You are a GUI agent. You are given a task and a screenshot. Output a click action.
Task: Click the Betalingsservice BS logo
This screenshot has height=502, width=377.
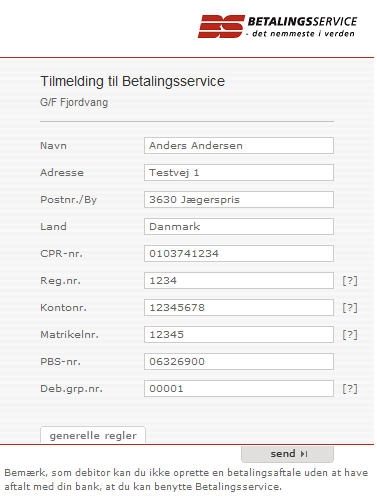(277, 26)
